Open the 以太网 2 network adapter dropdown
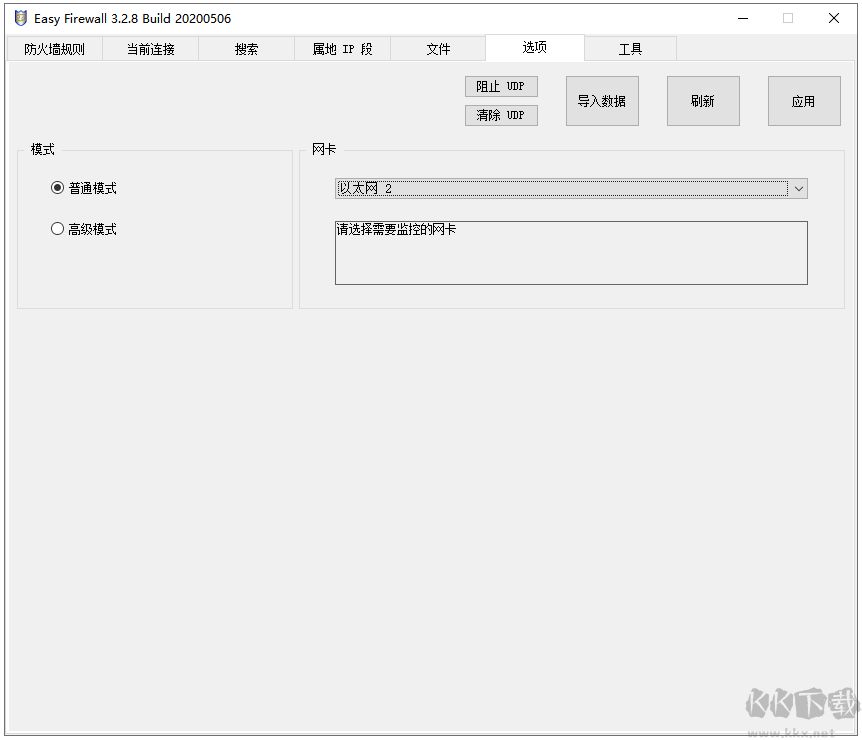Screen dimensions: 862x740 click(560, 188)
